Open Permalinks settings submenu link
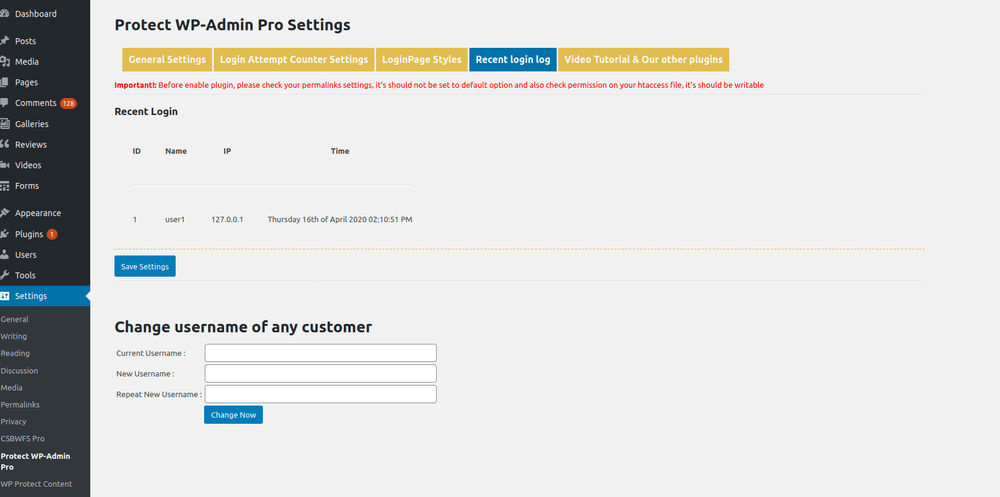Screen dimensions: 1000x497 (x=20, y=404)
